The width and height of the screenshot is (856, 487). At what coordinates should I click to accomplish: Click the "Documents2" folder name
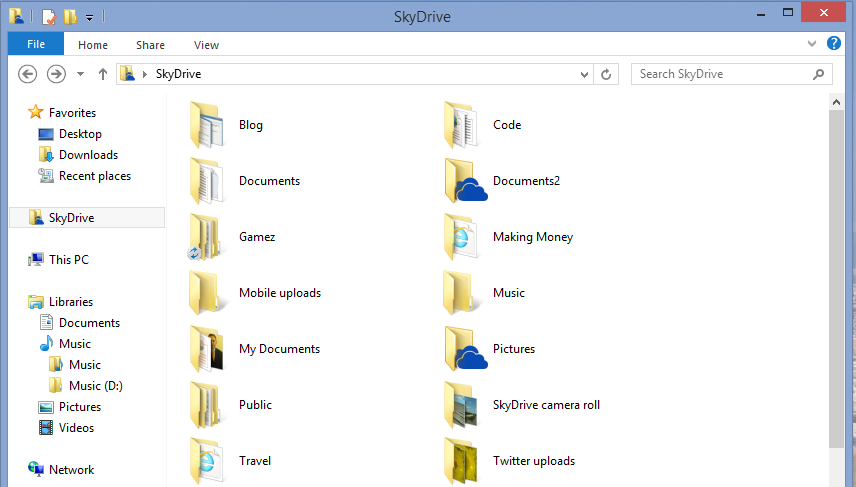(526, 181)
